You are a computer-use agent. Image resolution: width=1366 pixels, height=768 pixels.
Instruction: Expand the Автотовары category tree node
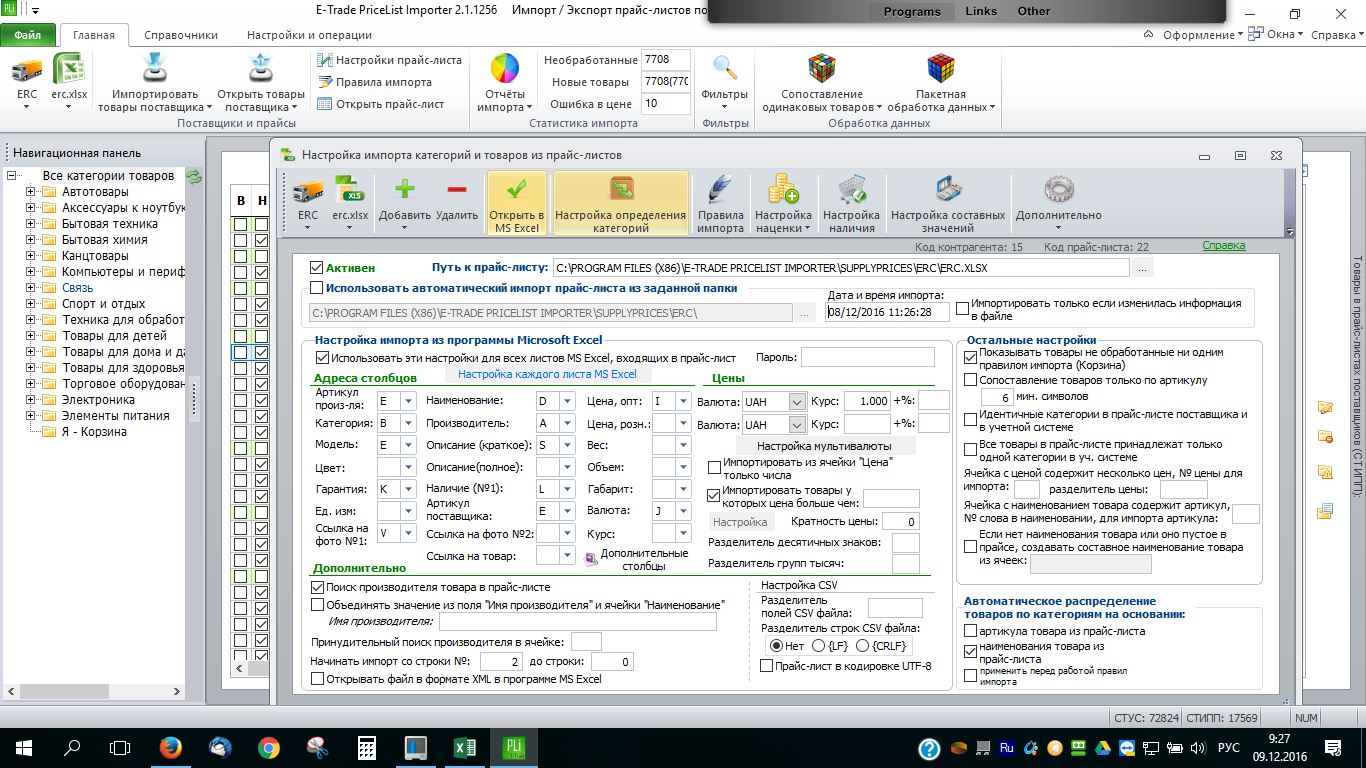tap(31, 192)
